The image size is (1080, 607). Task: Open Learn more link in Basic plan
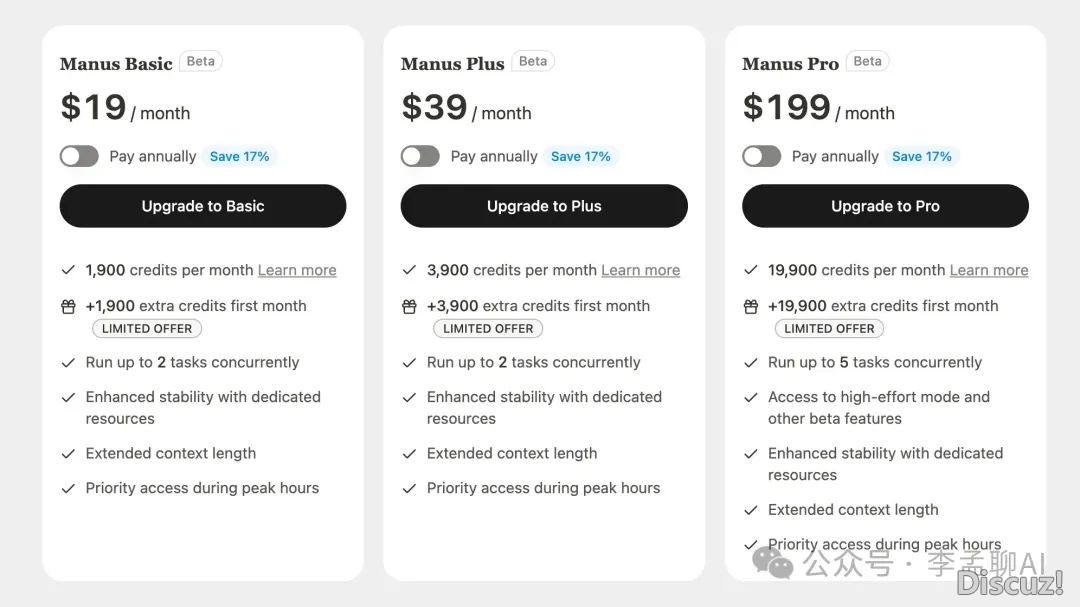click(297, 270)
